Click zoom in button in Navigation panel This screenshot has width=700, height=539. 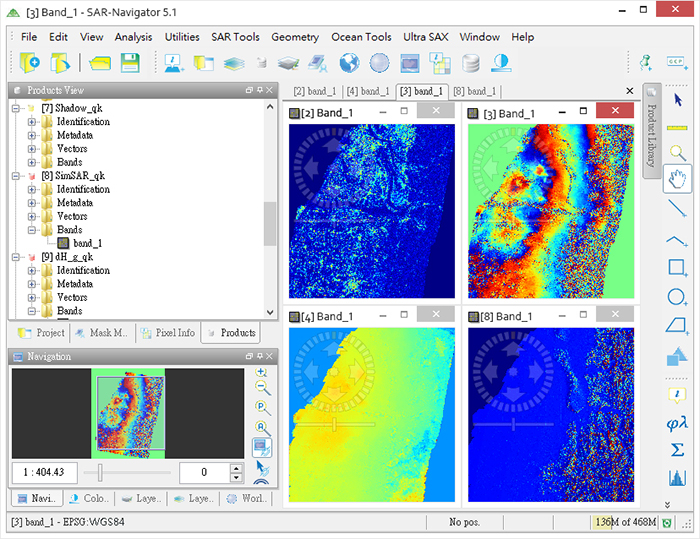(262, 373)
